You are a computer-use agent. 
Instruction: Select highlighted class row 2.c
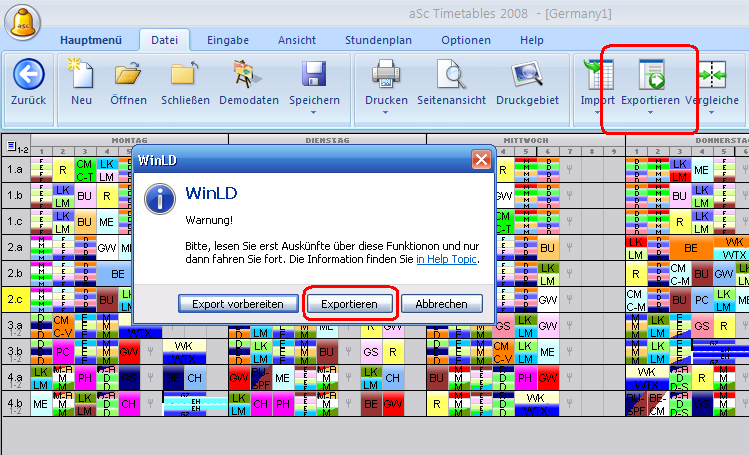[15, 299]
